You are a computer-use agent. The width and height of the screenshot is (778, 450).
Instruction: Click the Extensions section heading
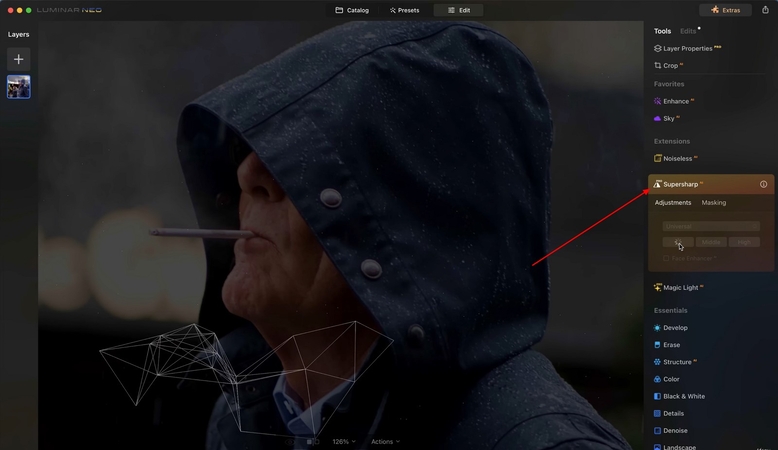tap(671, 141)
